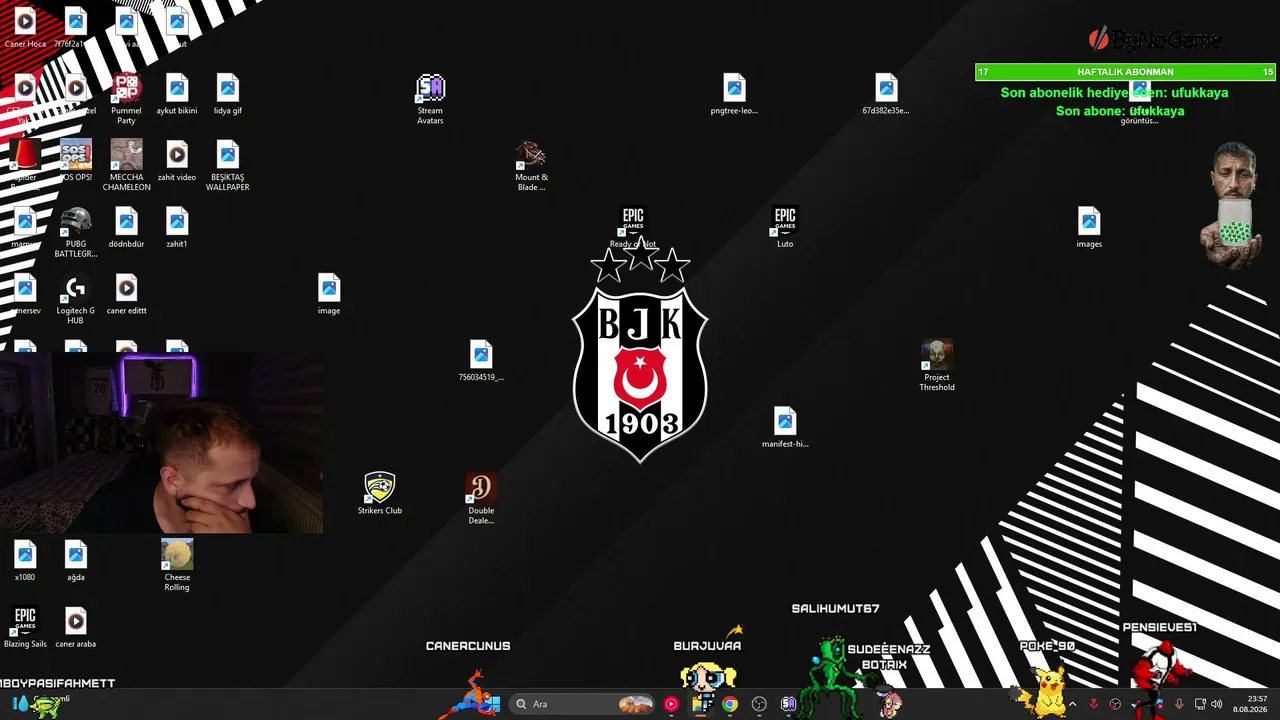Launch the Blazing Sails Epic shortcut
This screenshot has height=720, width=1280.
pos(25,628)
